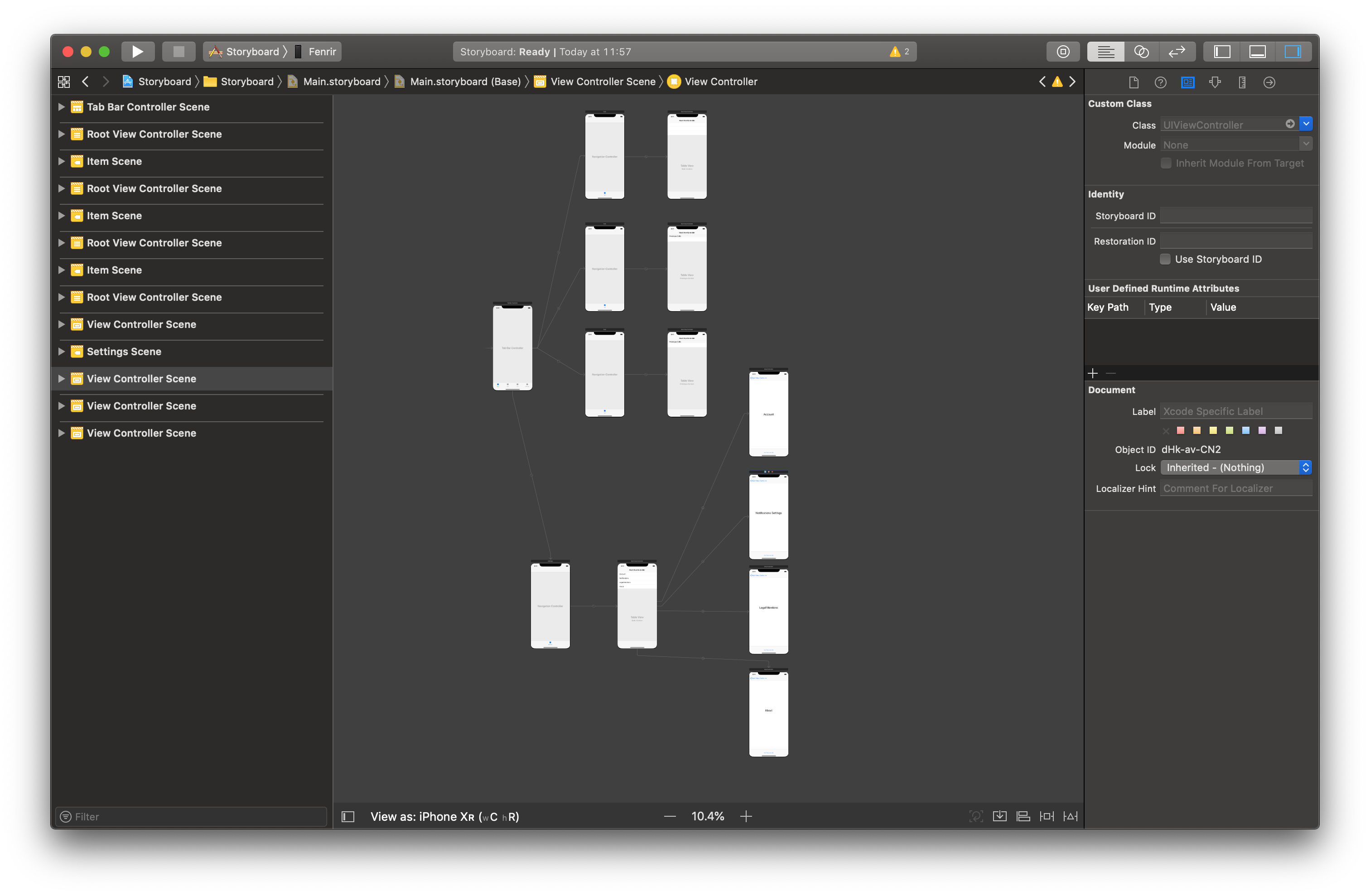
Task: Toggle the document outline visibility
Action: (347, 816)
